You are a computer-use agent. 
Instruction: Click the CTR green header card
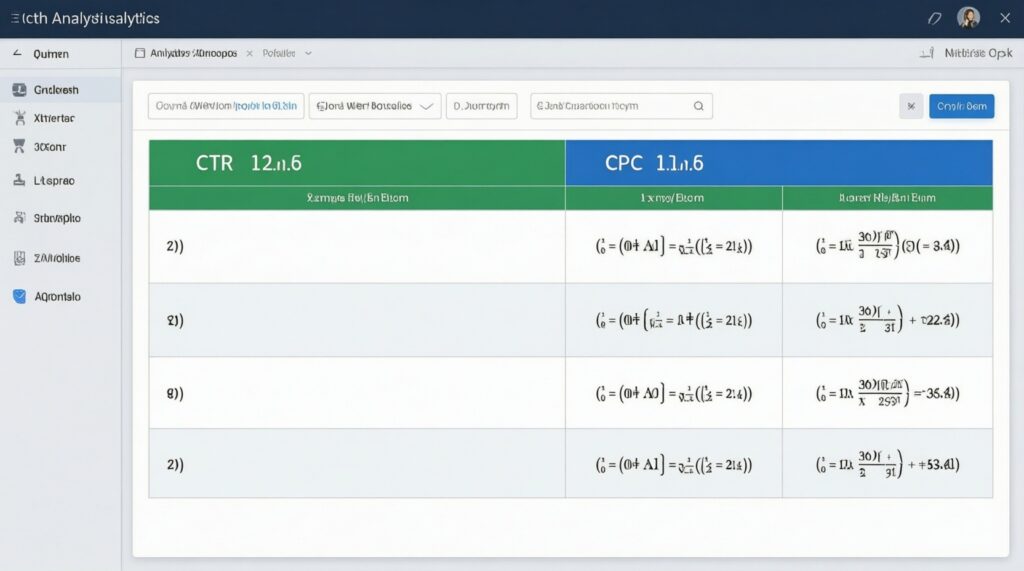(357, 163)
